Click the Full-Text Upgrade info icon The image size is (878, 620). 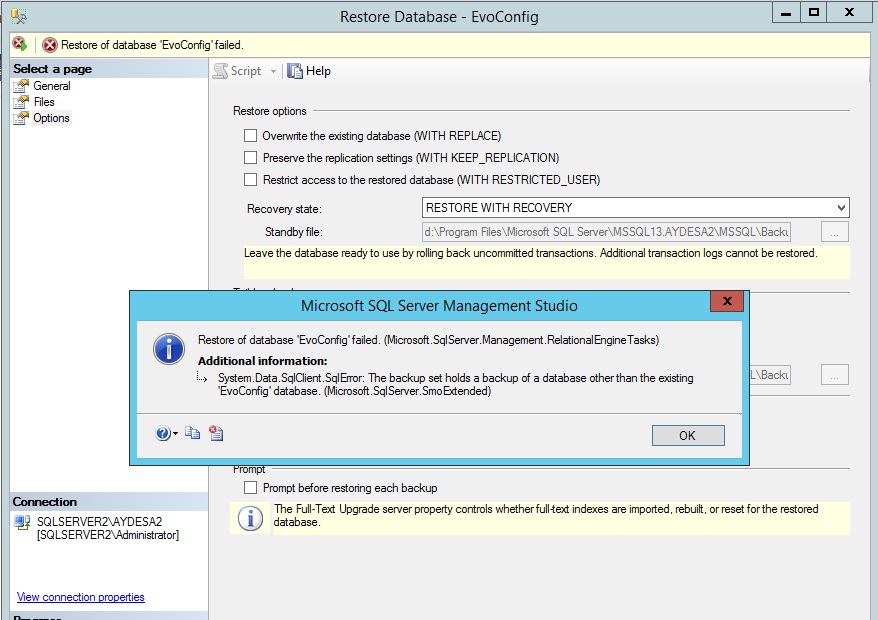(x=250, y=518)
